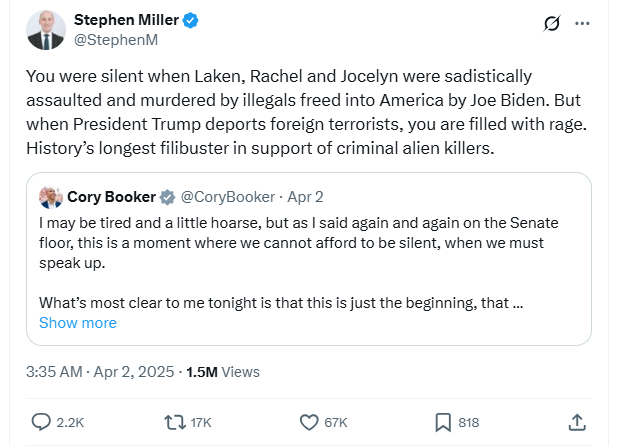Click the 67K likes count
This screenshot has height=446, width=623.
335,422
